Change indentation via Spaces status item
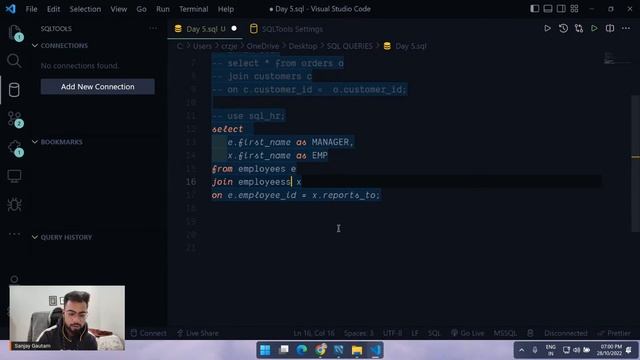Image resolution: width=640 pixels, height=360 pixels. point(358,333)
